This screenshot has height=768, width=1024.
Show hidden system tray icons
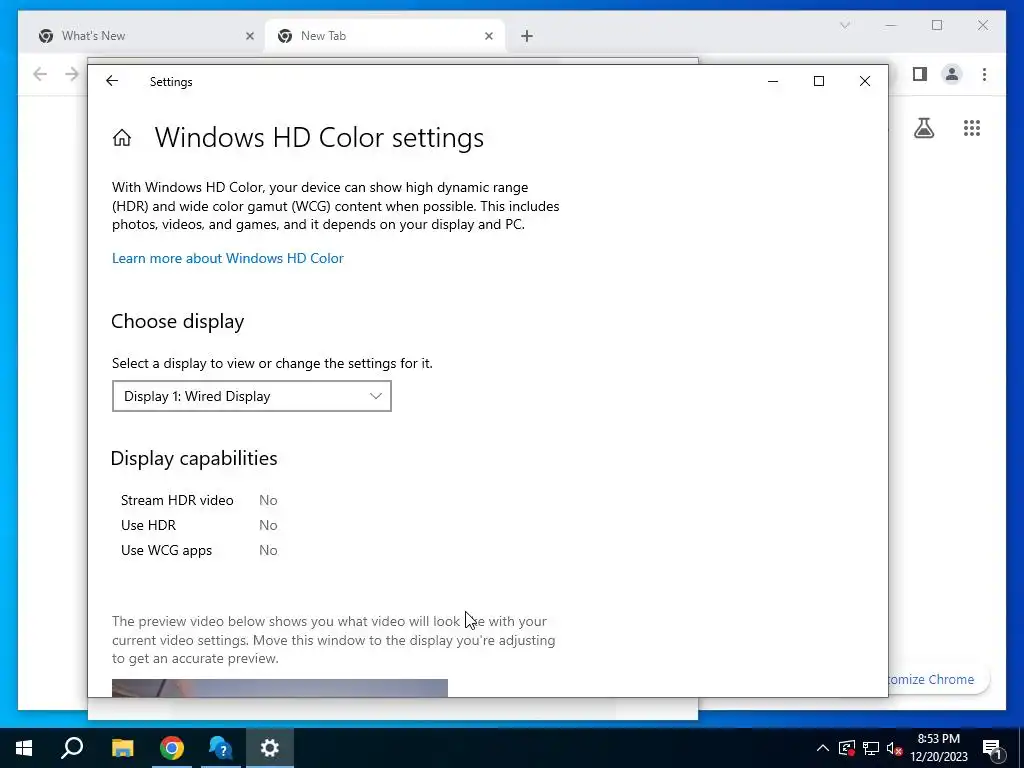pos(823,748)
